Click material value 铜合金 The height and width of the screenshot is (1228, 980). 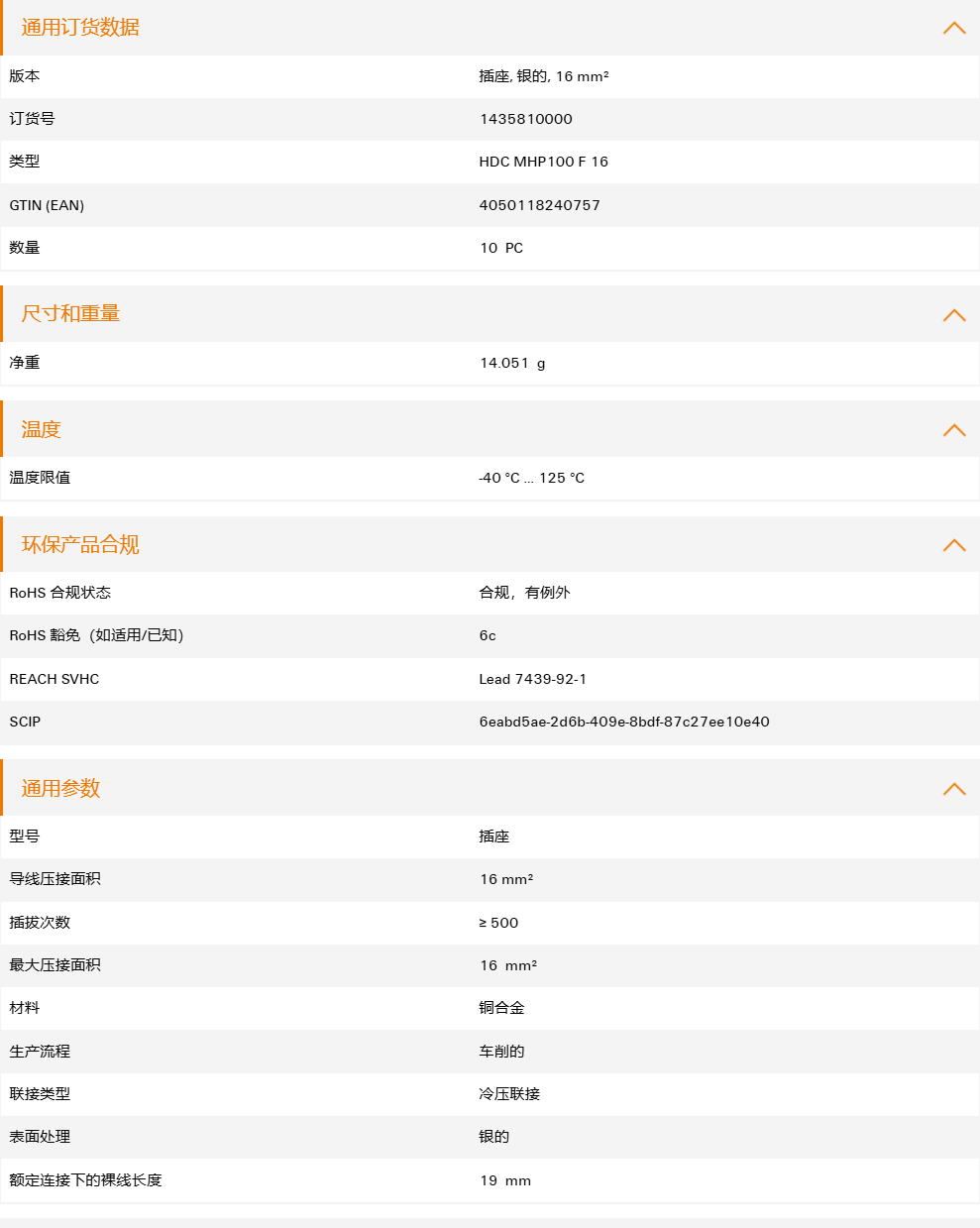point(502,1008)
